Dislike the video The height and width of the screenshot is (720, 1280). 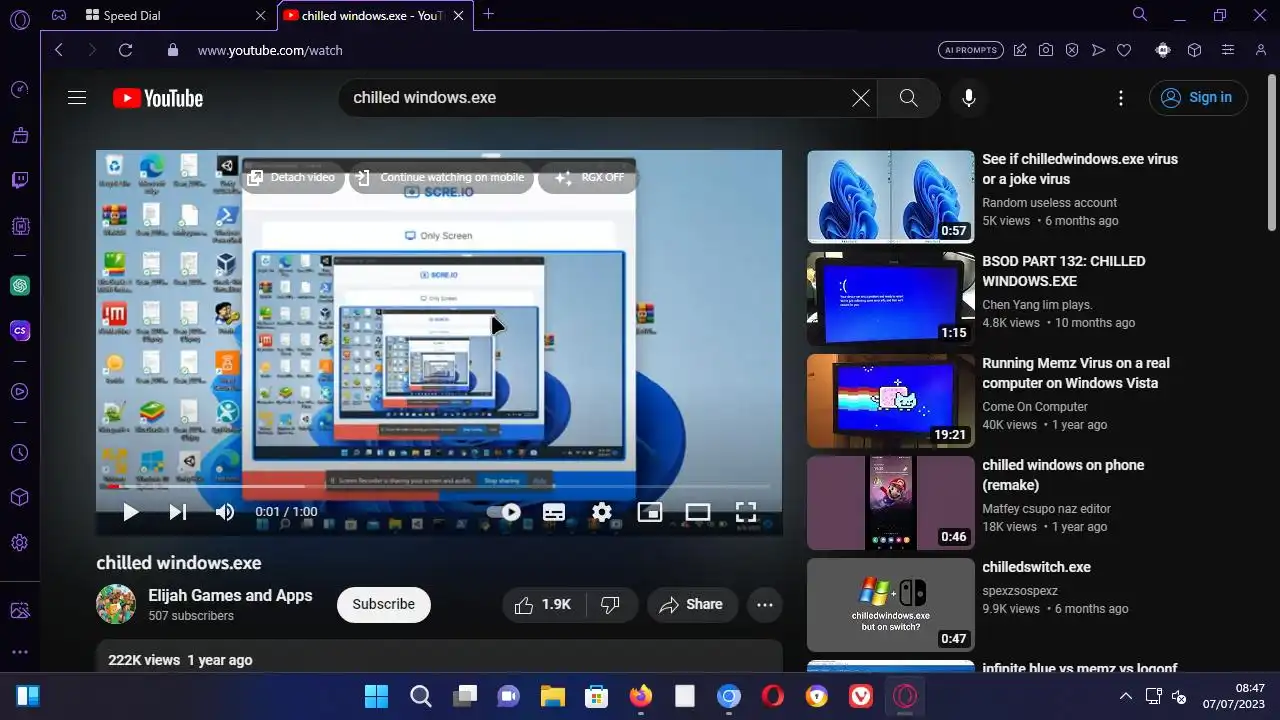click(610, 604)
